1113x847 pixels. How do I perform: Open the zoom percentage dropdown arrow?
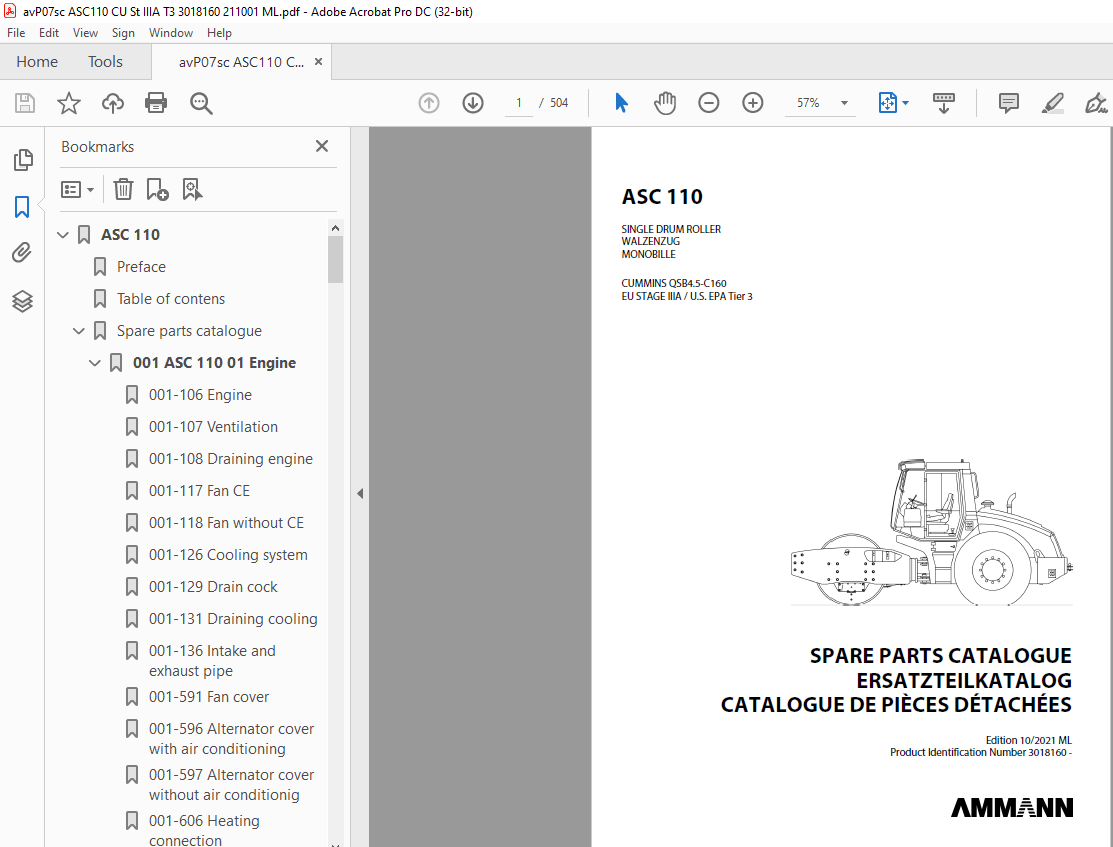tap(844, 103)
